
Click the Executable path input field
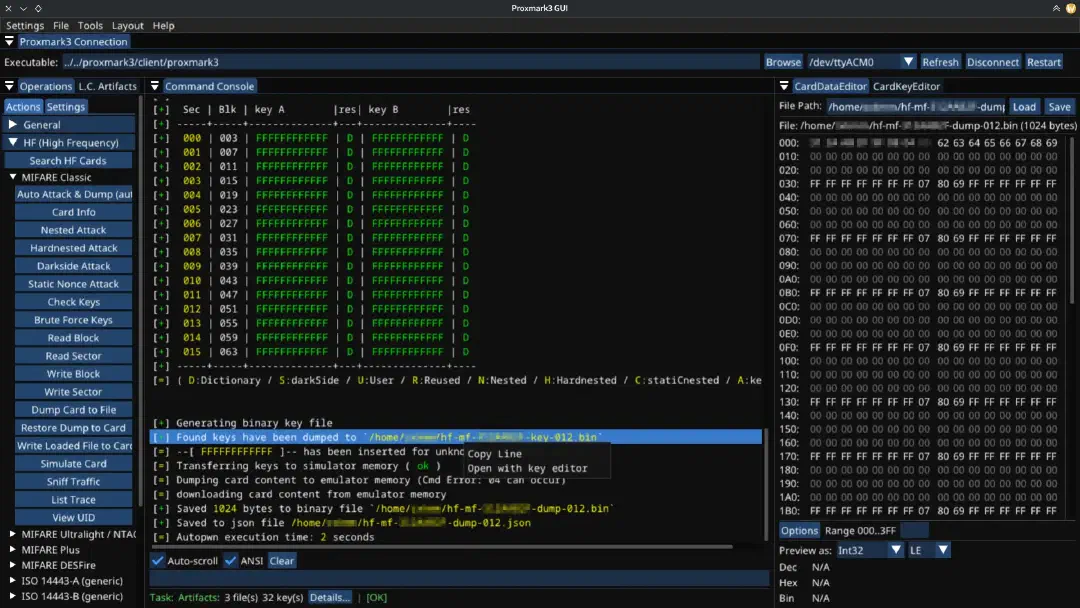point(411,62)
